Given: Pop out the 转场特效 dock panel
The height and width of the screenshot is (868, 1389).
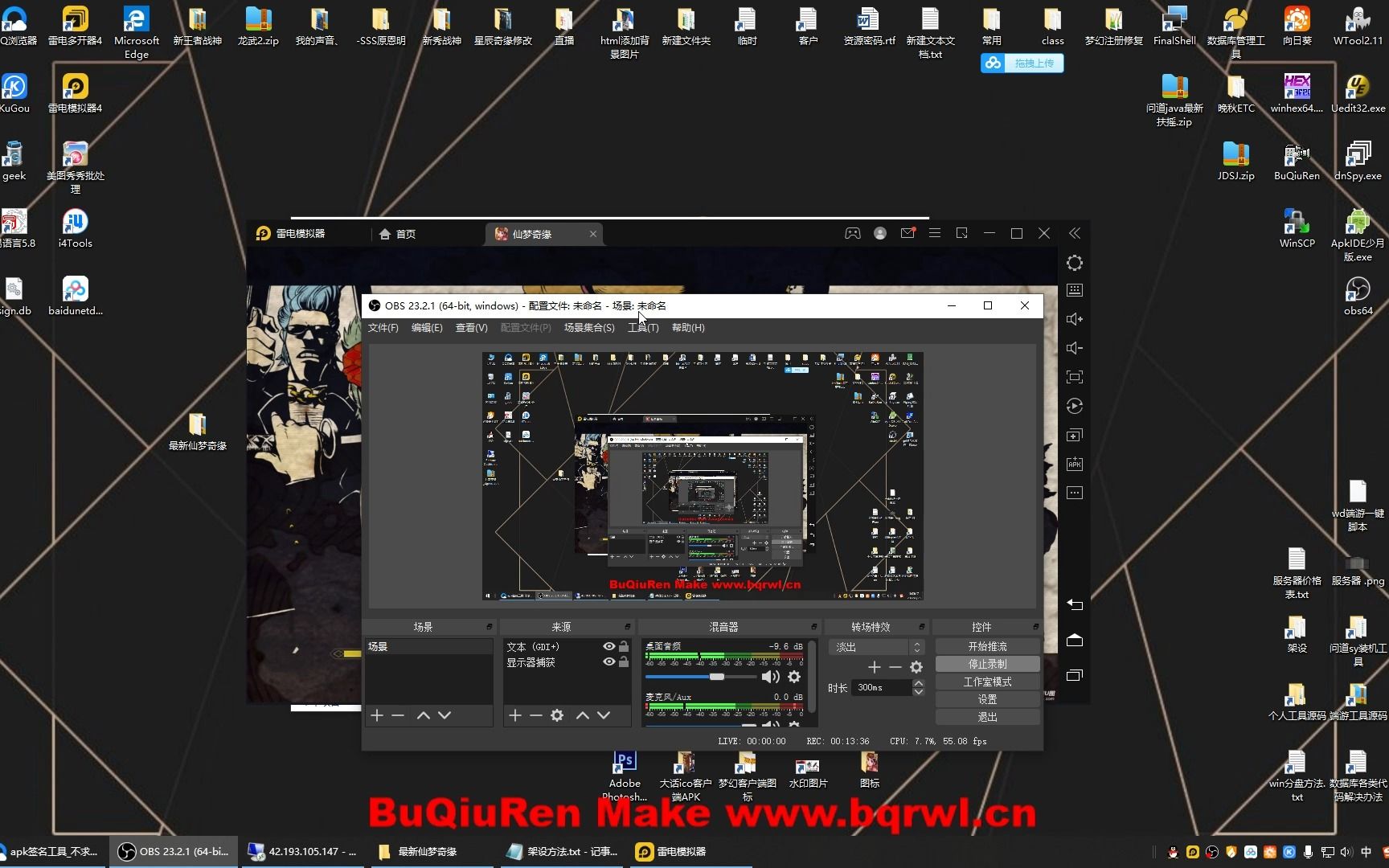Looking at the screenshot, I should (x=921, y=627).
